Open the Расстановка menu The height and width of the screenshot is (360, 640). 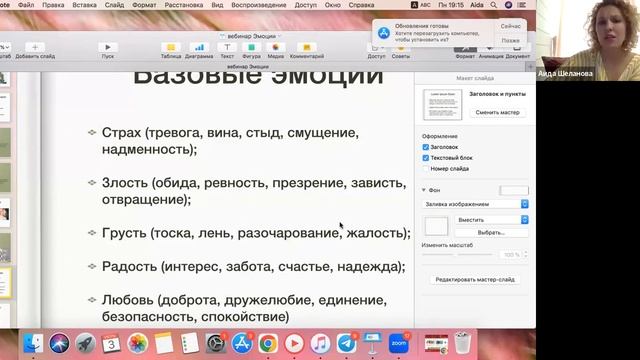(184, 5)
